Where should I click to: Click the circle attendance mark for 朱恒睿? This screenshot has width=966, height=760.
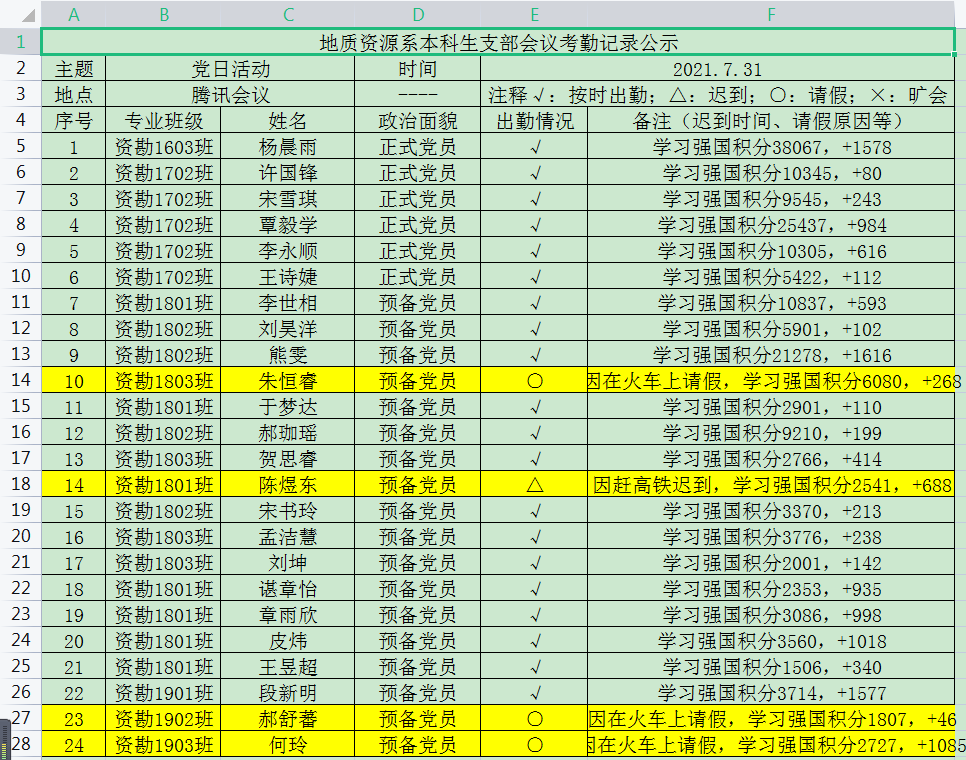534,381
